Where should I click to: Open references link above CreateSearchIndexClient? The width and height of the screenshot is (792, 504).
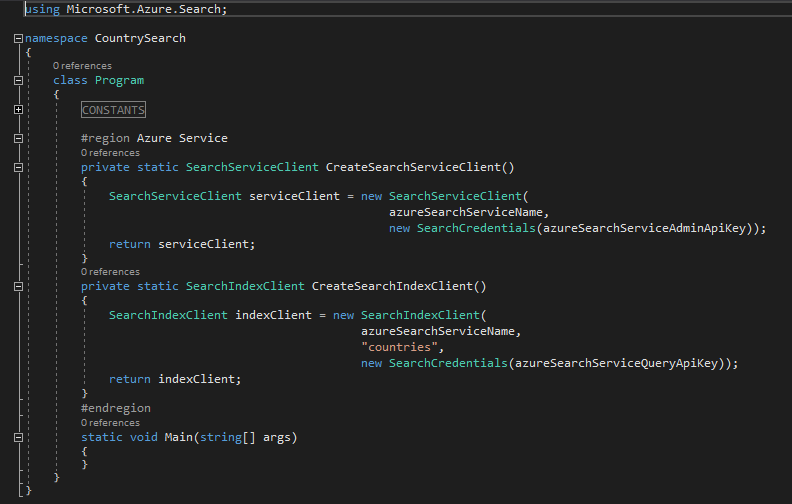(x=110, y=272)
